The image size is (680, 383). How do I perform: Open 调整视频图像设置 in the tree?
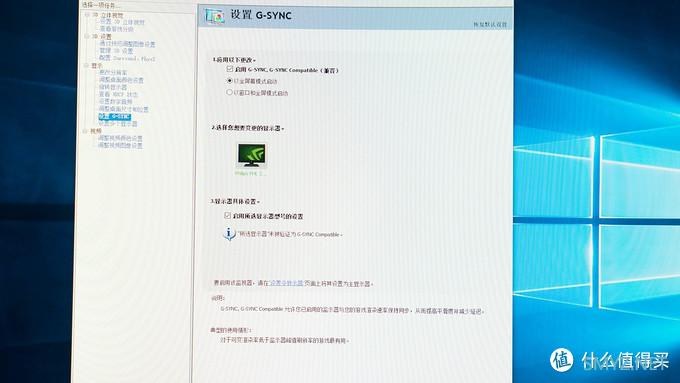pos(120,145)
